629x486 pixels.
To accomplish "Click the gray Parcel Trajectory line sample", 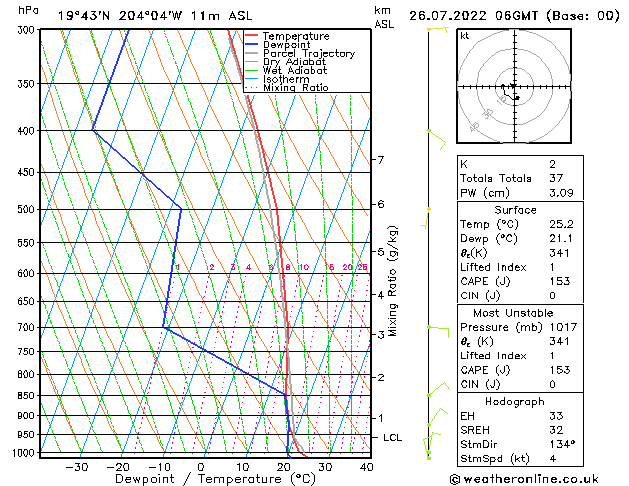I will 251,53.
